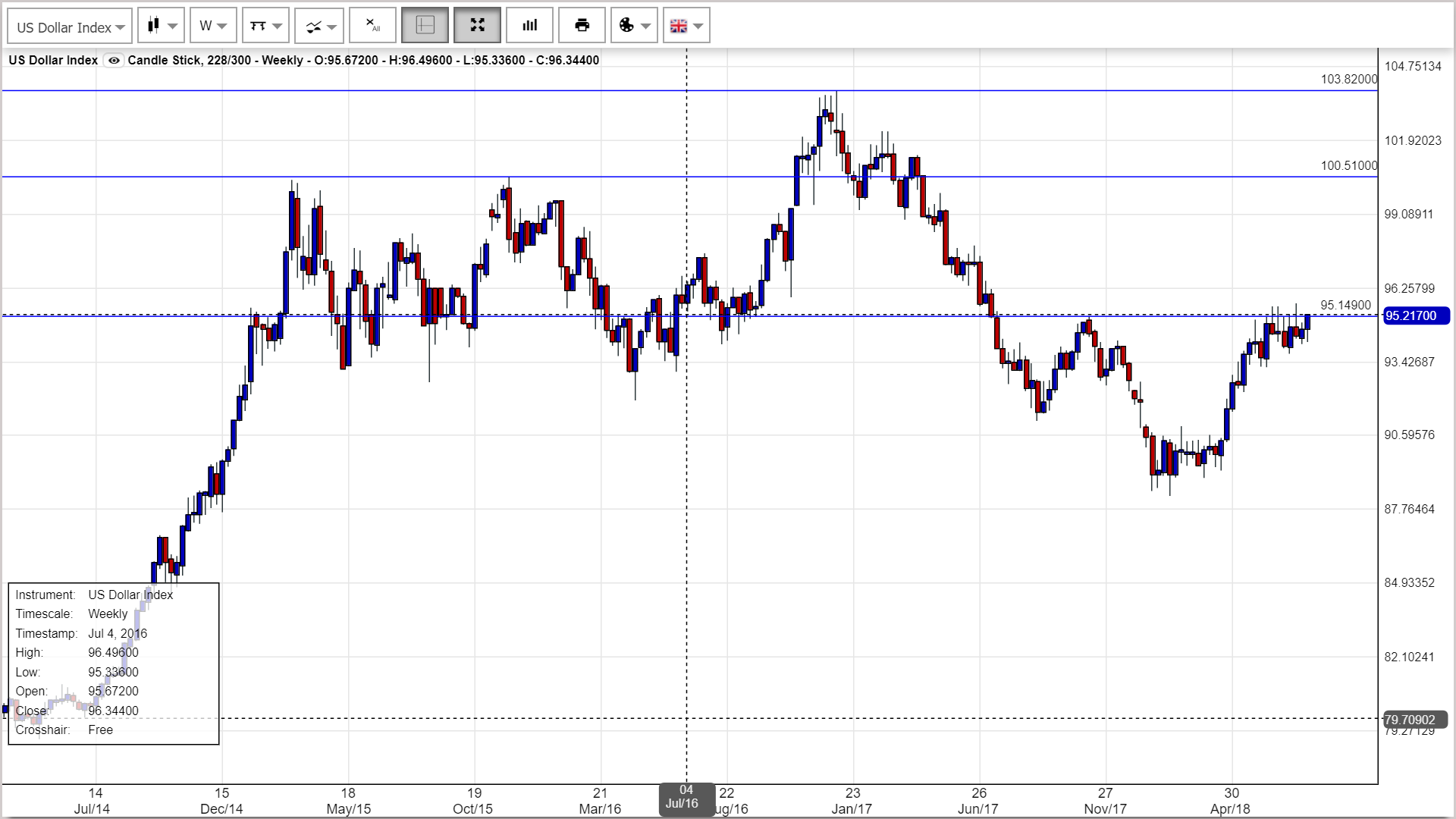Click the 99.08911 price axis label
The image size is (1456, 819).
(x=1409, y=214)
